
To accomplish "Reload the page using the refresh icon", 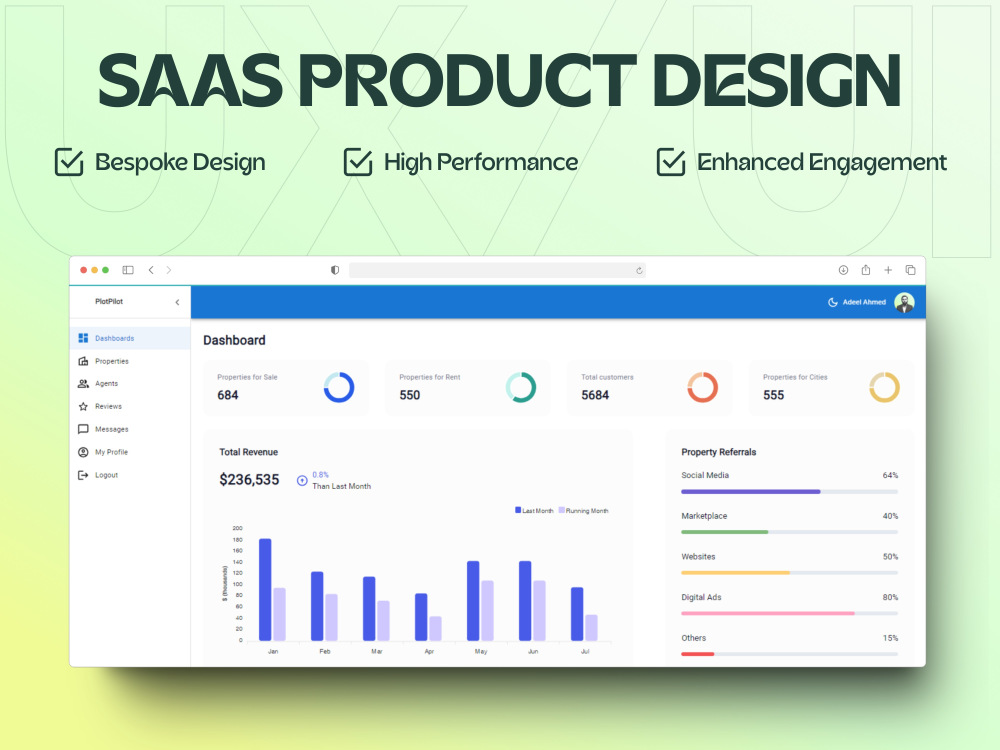I will 639,270.
